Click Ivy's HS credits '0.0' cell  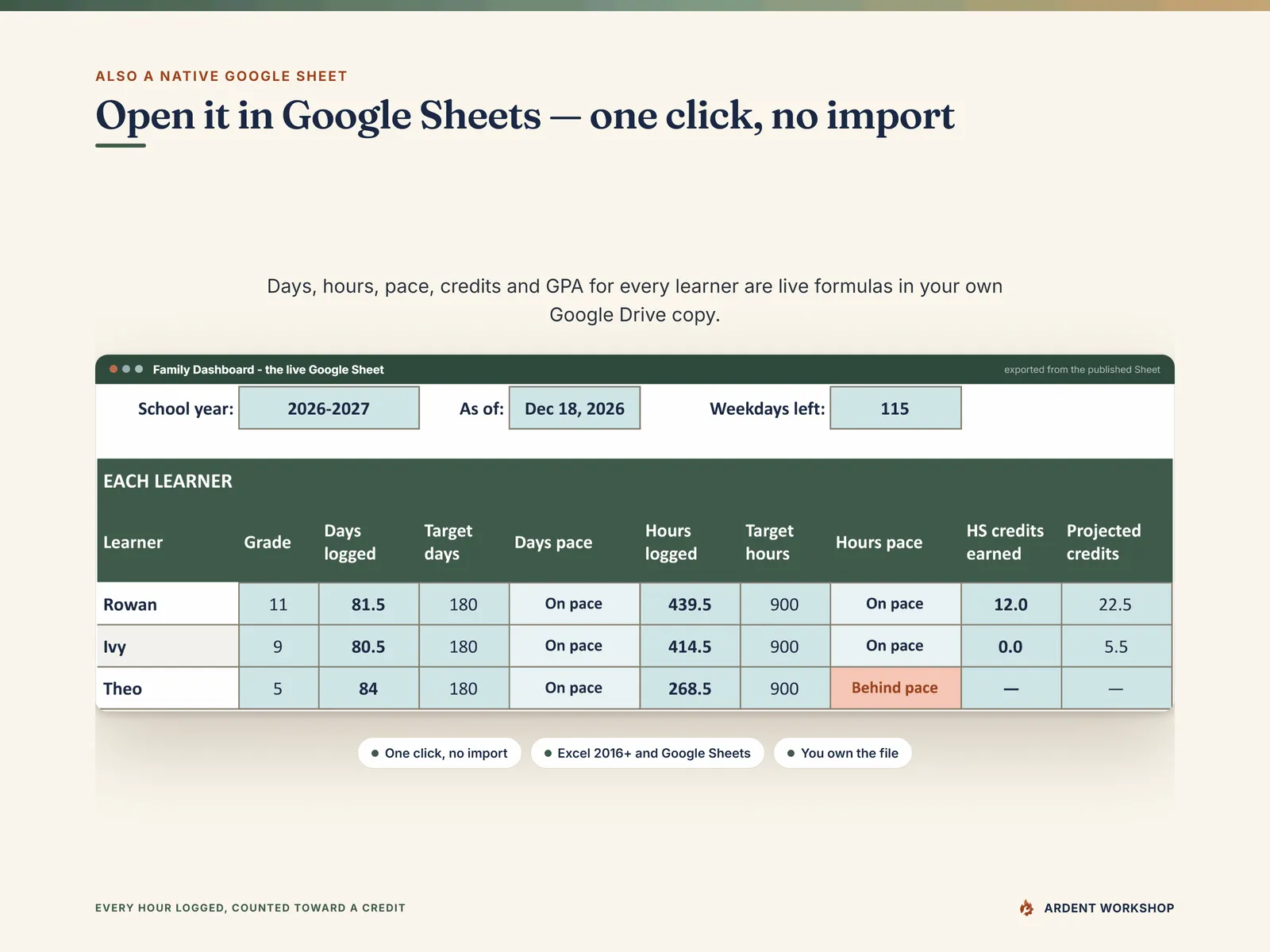(1011, 646)
